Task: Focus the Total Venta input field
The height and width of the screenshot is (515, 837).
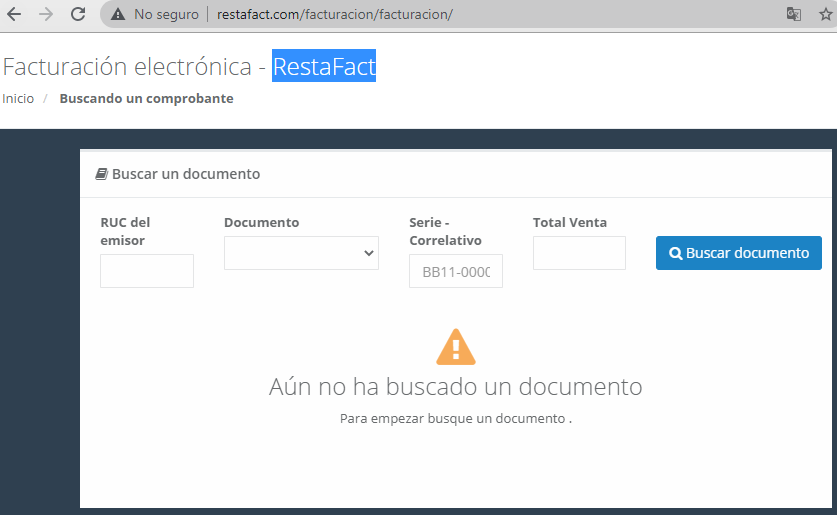Action: [x=579, y=253]
